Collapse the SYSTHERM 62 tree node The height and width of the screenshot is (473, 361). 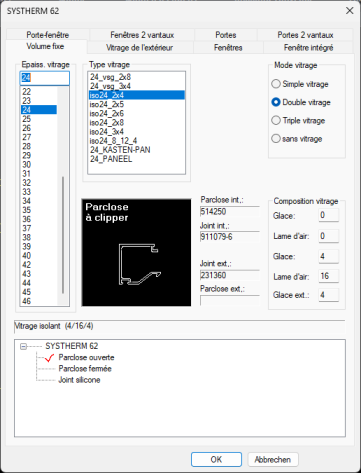(x=23, y=346)
